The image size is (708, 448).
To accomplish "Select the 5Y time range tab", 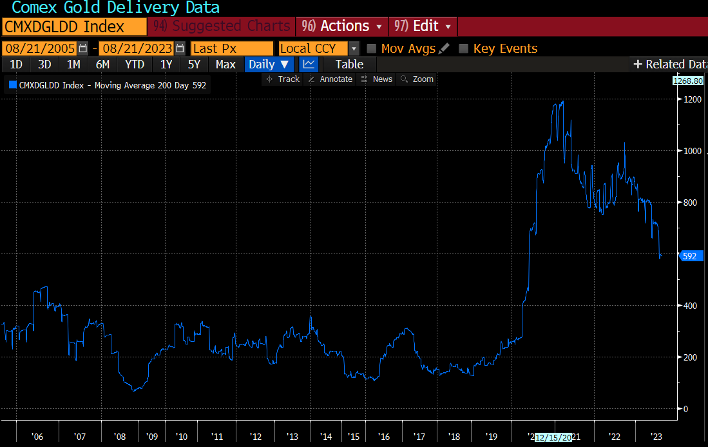I will point(194,64).
